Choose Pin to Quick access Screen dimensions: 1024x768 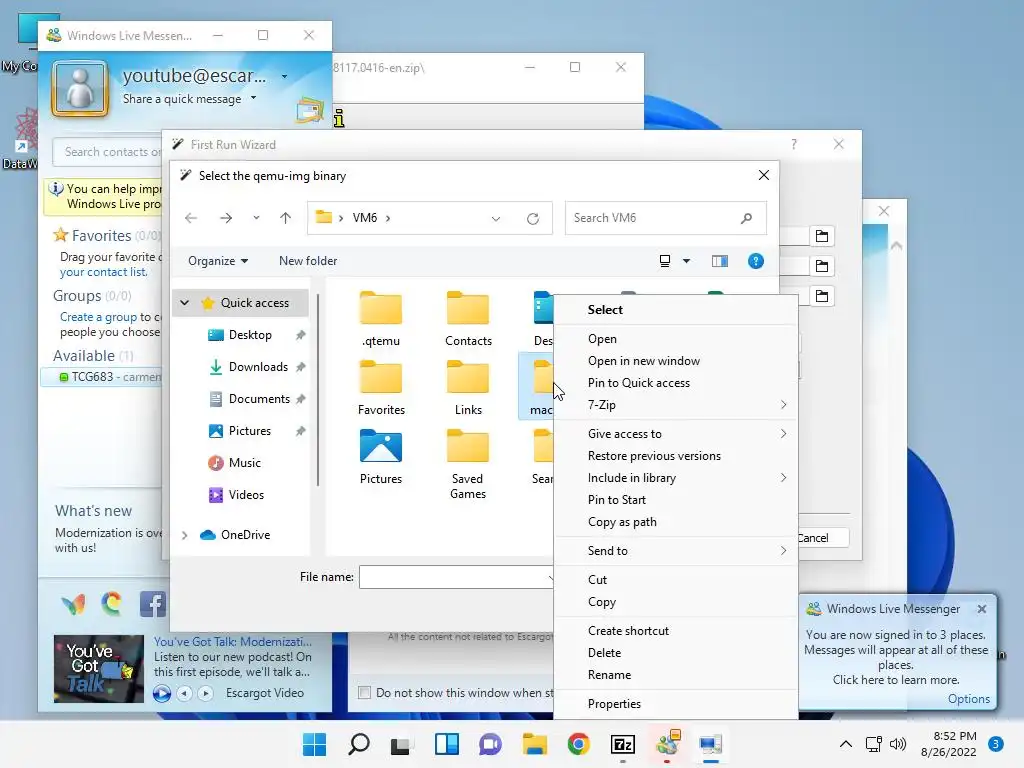675,383
